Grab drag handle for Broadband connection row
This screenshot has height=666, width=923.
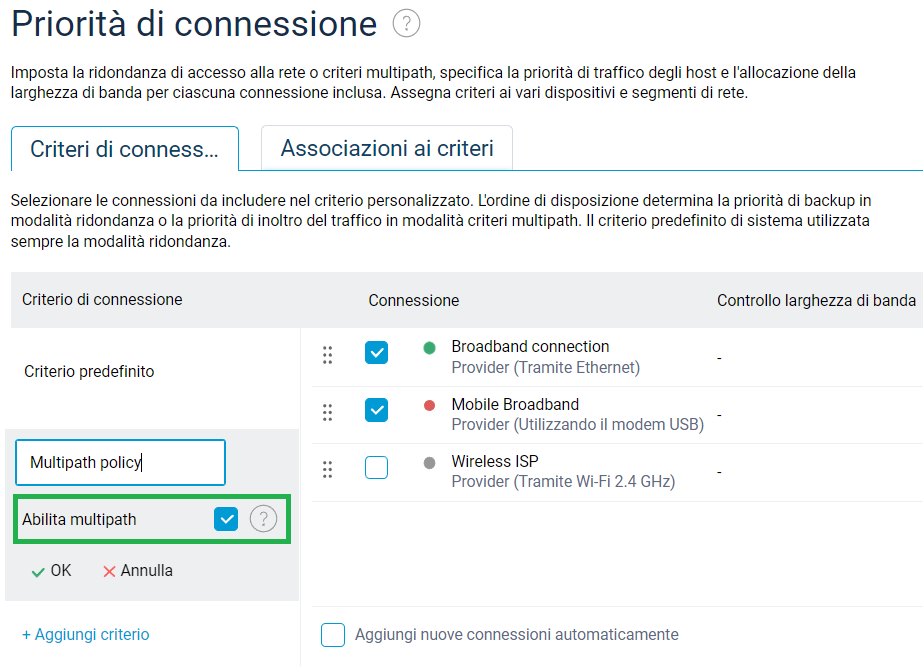click(328, 355)
